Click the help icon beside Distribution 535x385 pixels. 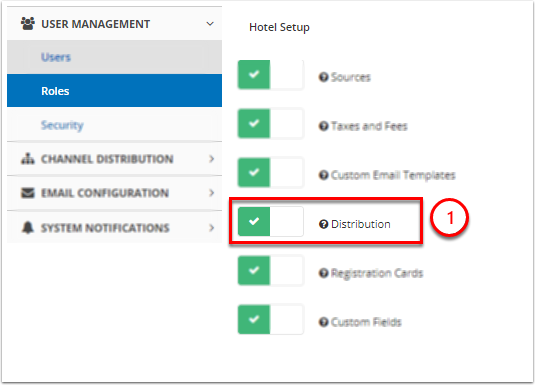[323, 224]
